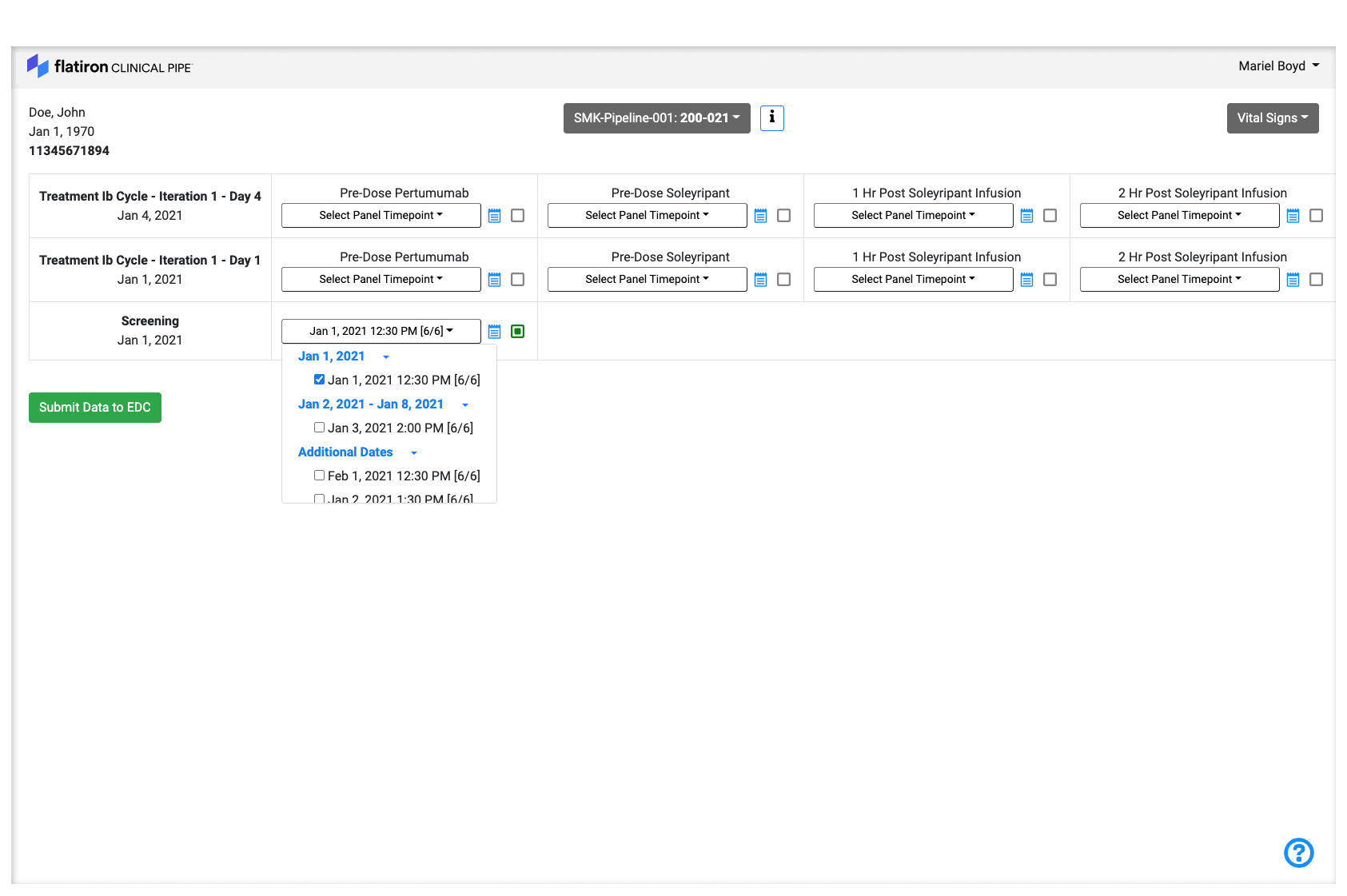Click list icon for Day 1 2 Hr Post Infusion
The height and width of the screenshot is (896, 1347).
tap(1293, 280)
